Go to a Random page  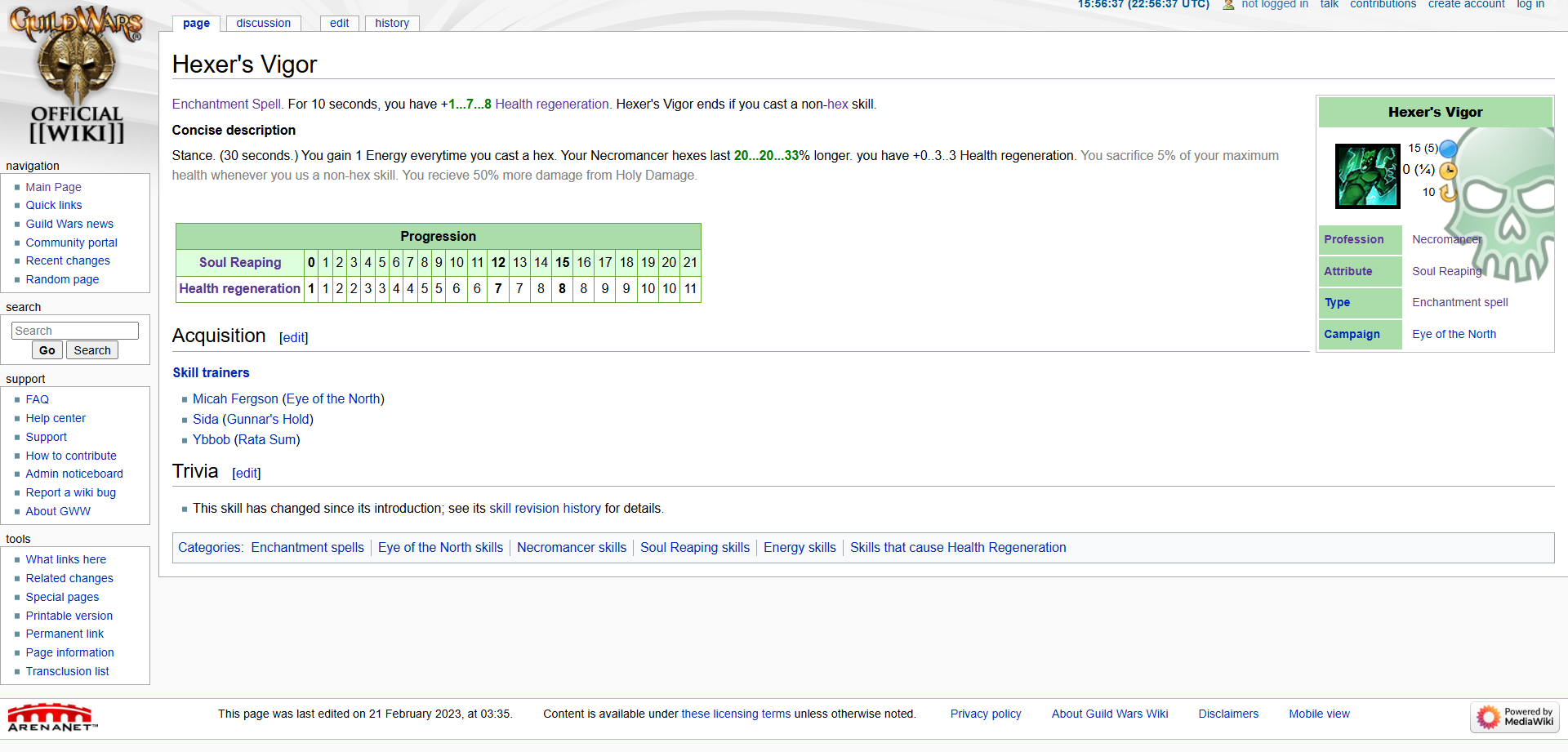62,279
